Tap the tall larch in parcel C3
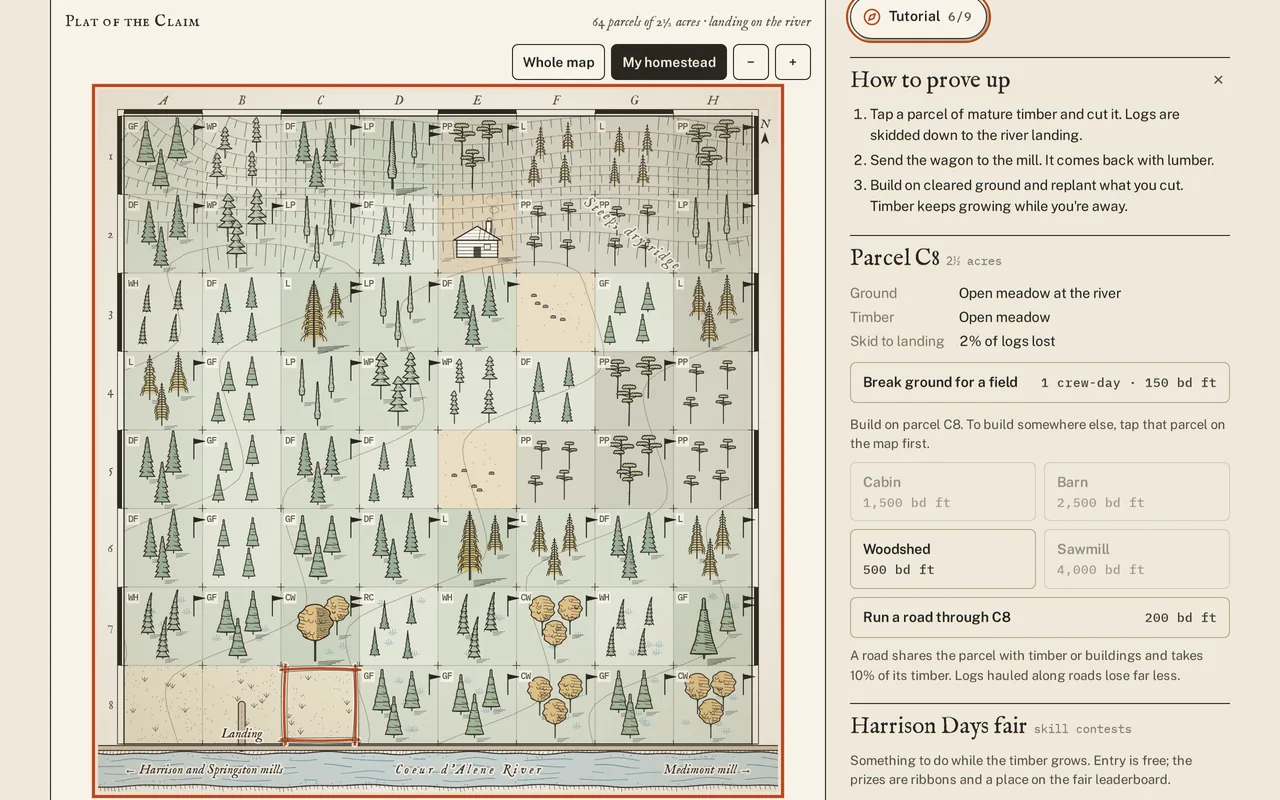1280x800 pixels. coord(315,313)
